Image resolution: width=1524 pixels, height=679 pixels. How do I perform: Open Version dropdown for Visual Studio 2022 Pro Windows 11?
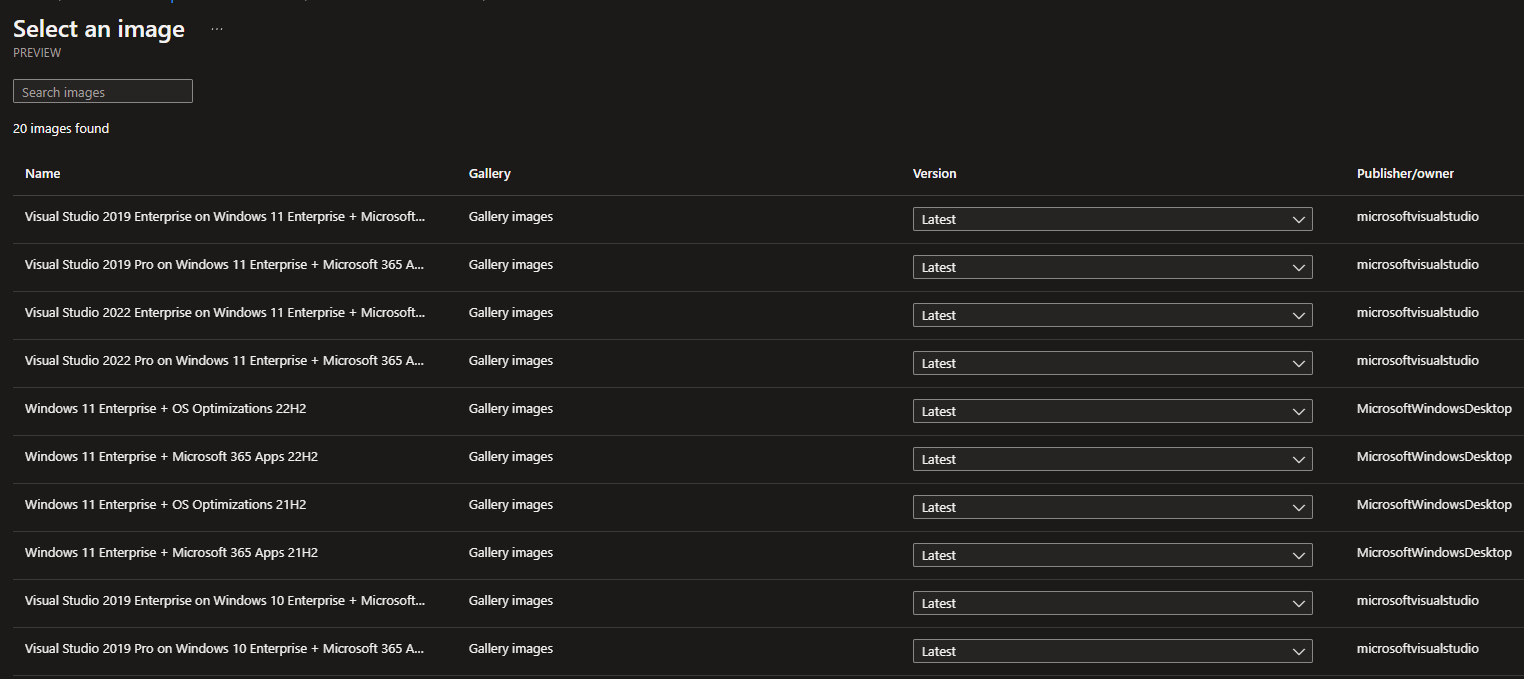pos(1113,363)
